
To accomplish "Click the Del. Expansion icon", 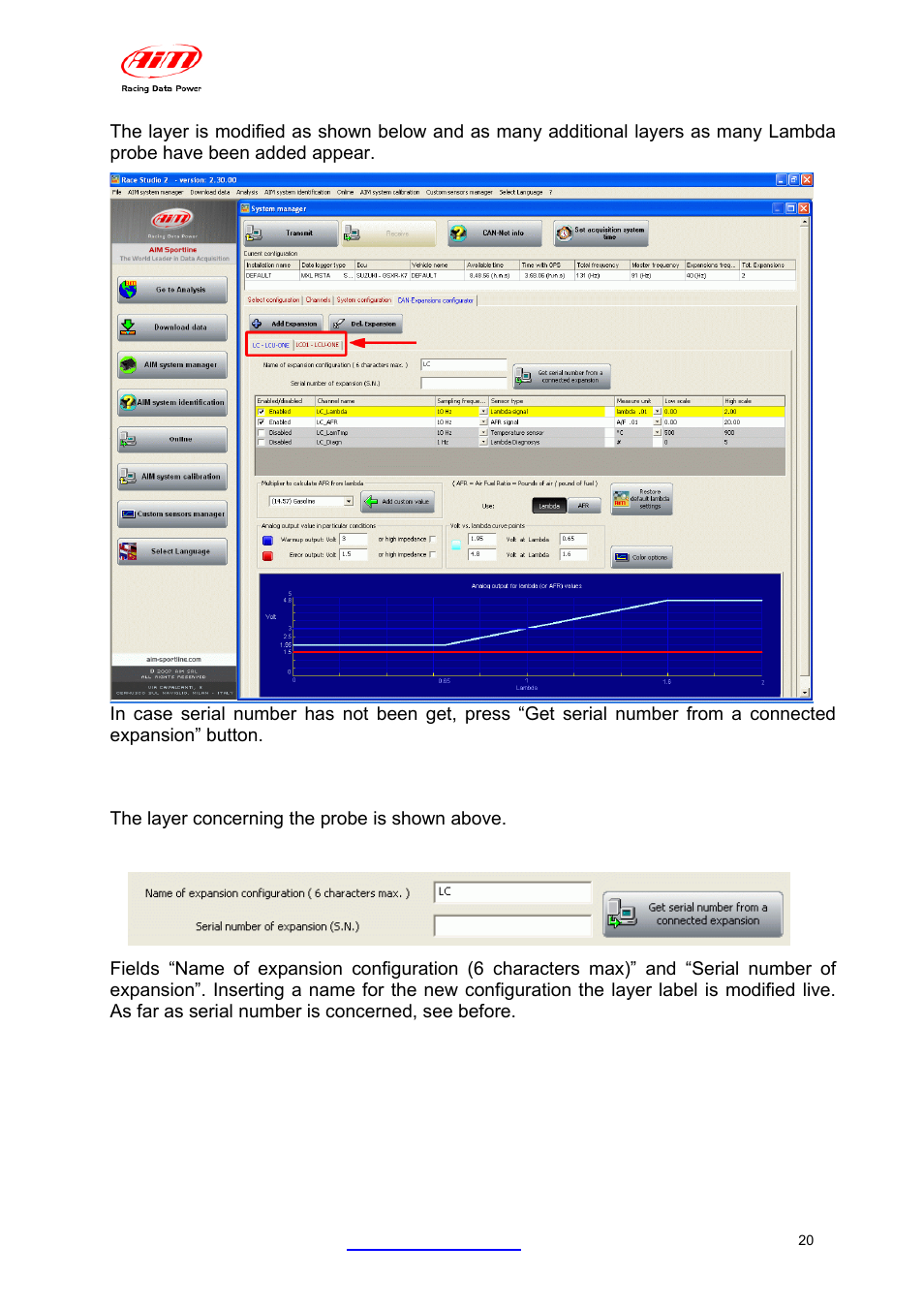I will pos(339,324).
